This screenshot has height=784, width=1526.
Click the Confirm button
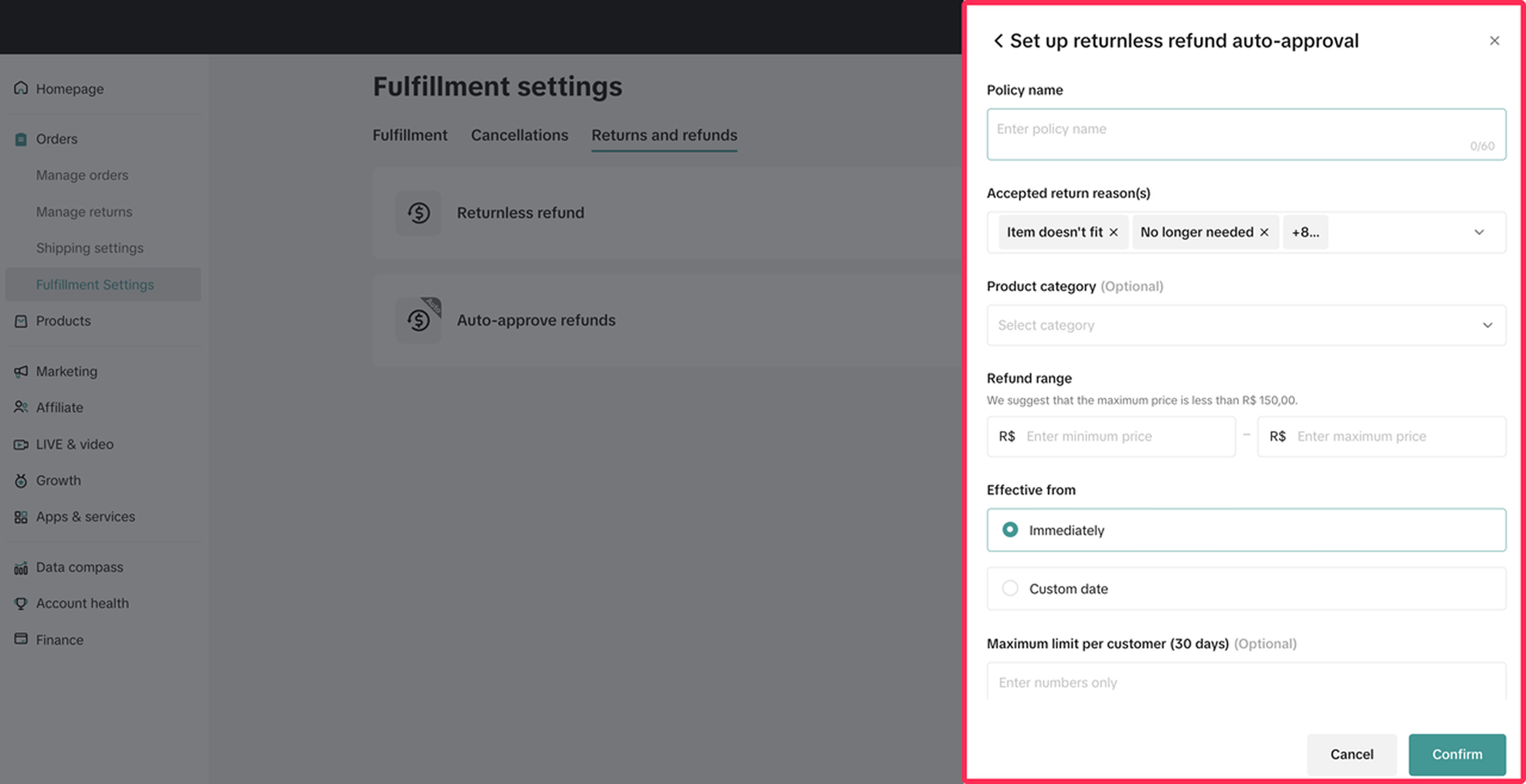[1457, 754]
